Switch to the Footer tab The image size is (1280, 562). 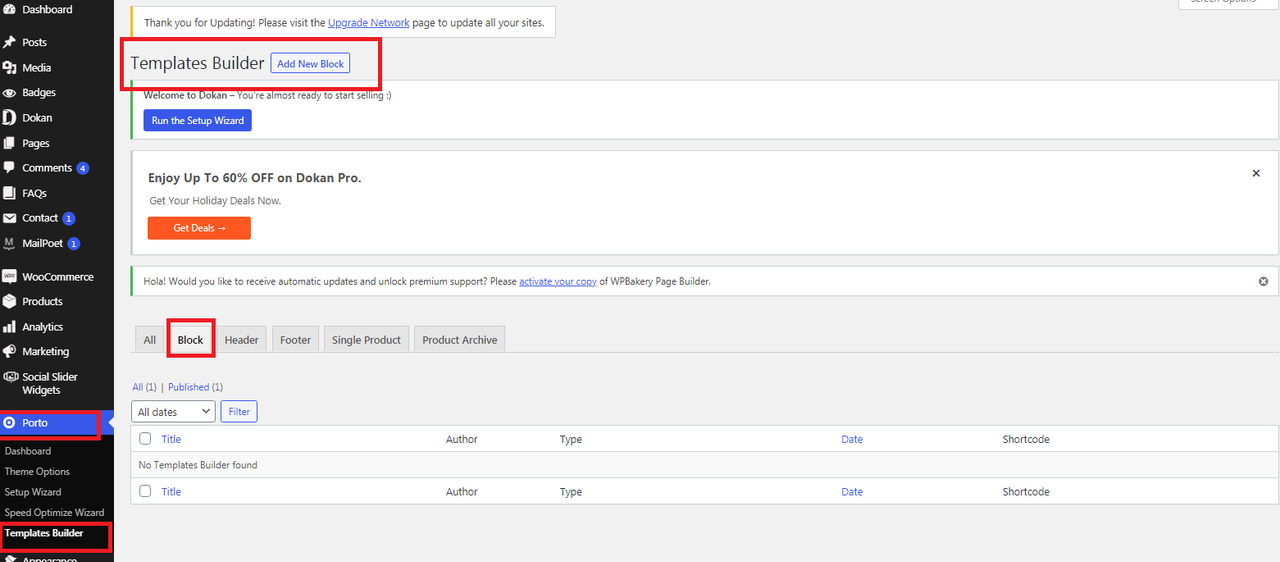point(295,340)
